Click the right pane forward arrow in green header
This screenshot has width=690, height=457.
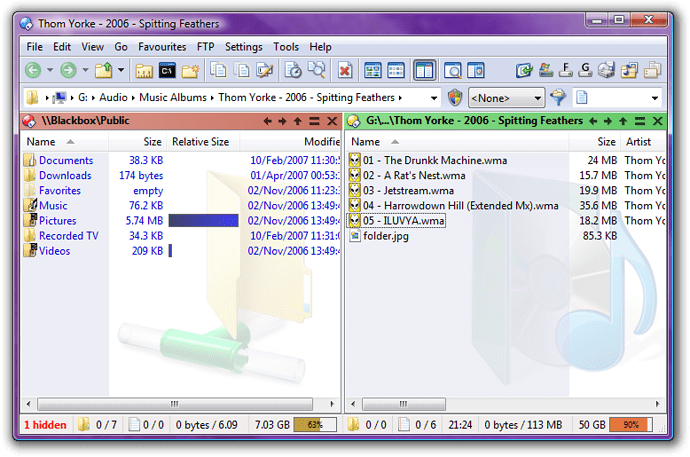(x=608, y=121)
